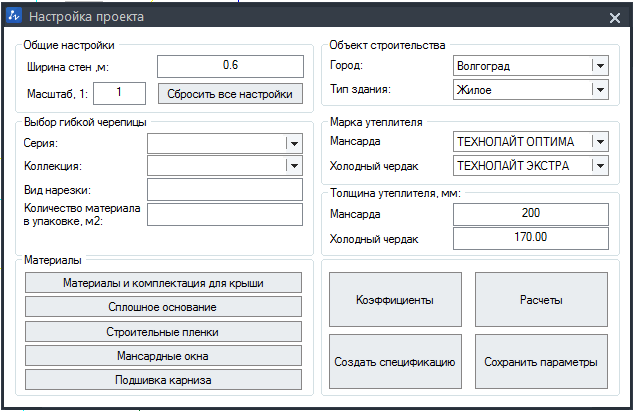Expand the Тип здания dropdown
The image size is (639, 411).
[x=531, y=90]
